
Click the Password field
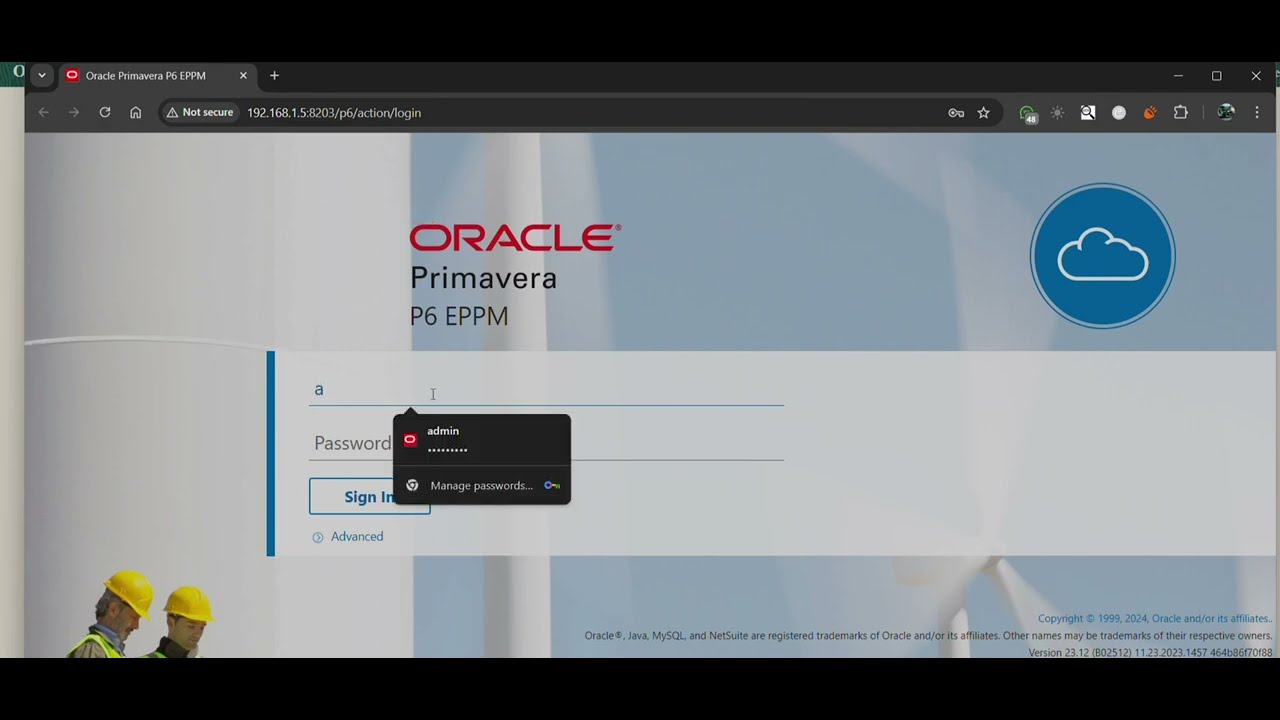546,443
